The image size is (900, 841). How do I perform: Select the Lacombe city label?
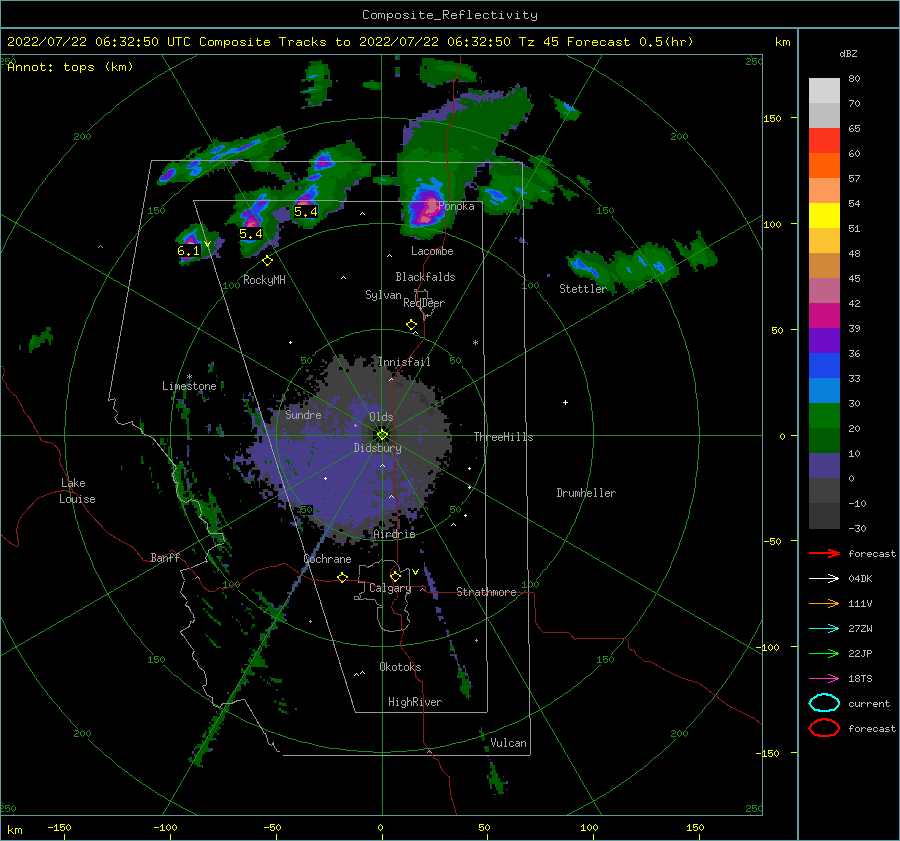click(x=432, y=251)
